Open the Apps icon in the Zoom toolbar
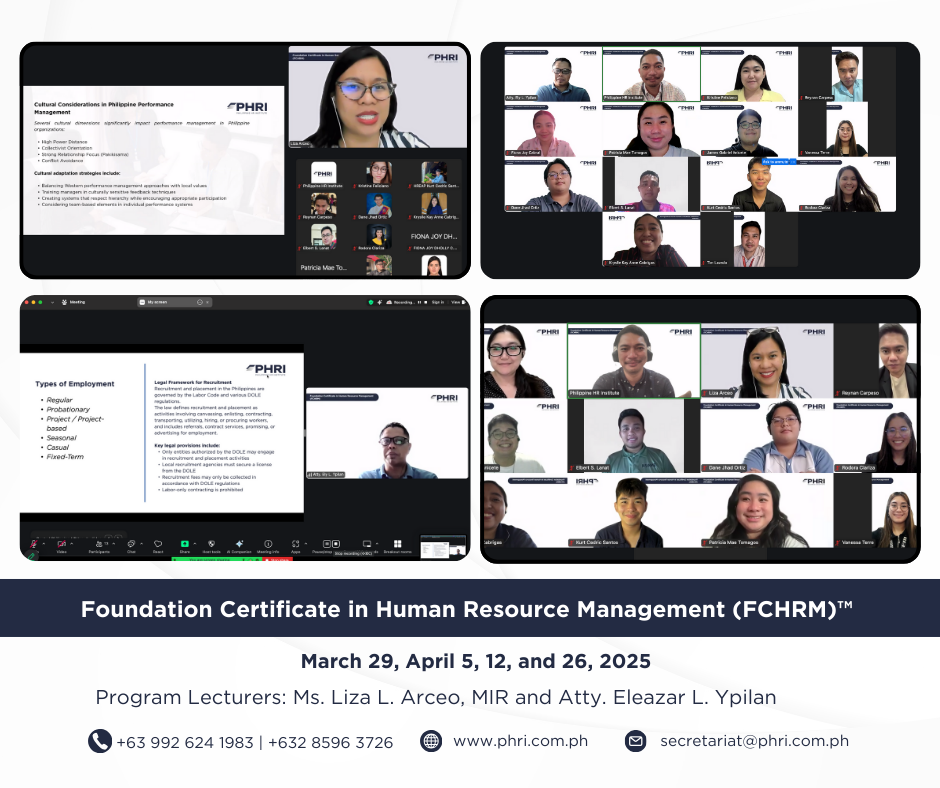 (x=296, y=544)
